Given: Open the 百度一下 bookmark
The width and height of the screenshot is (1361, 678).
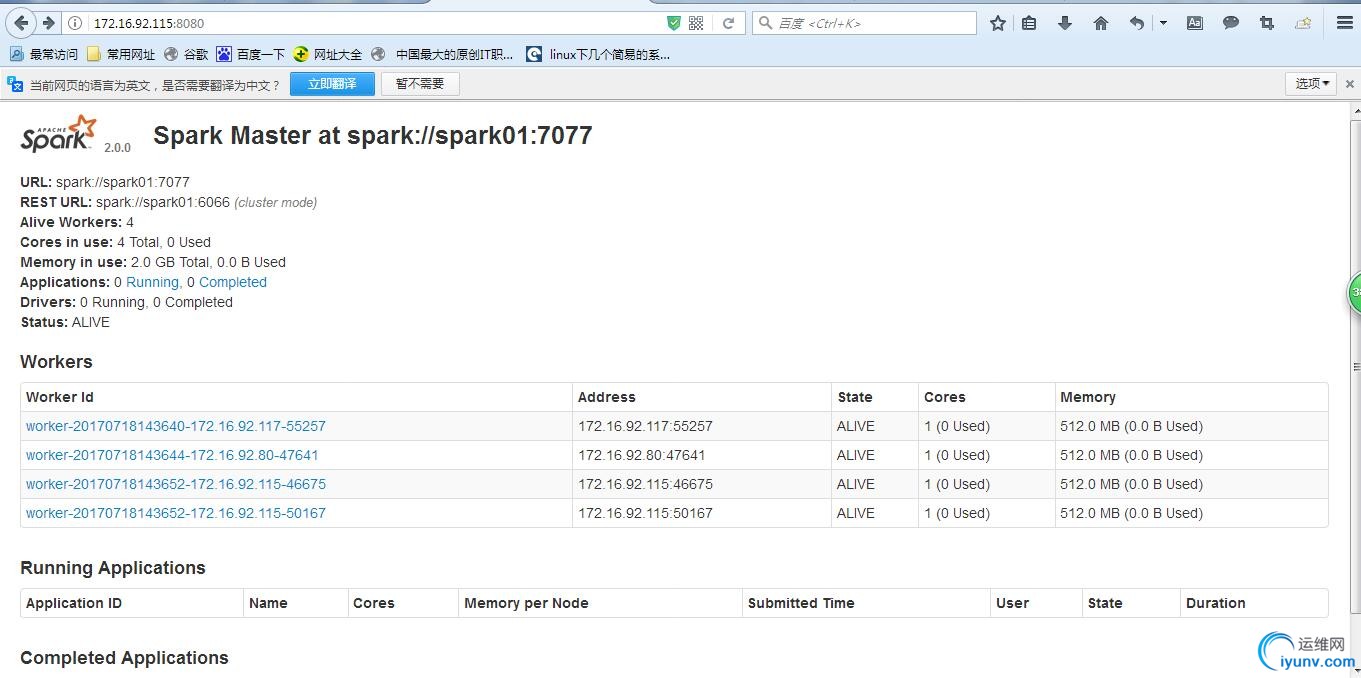Looking at the screenshot, I should 251,54.
